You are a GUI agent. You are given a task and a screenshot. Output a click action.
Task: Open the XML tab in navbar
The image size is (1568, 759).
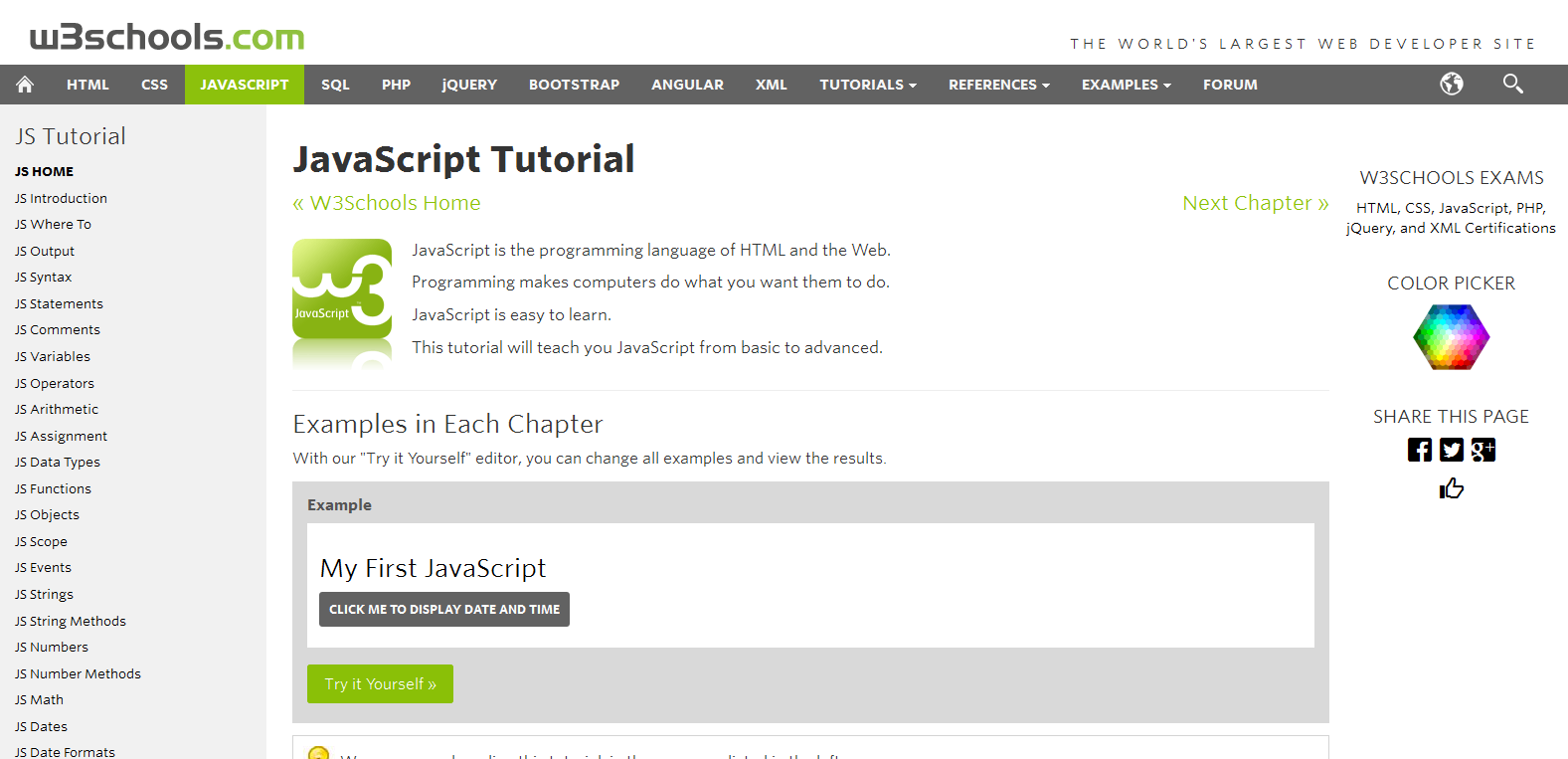(771, 85)
